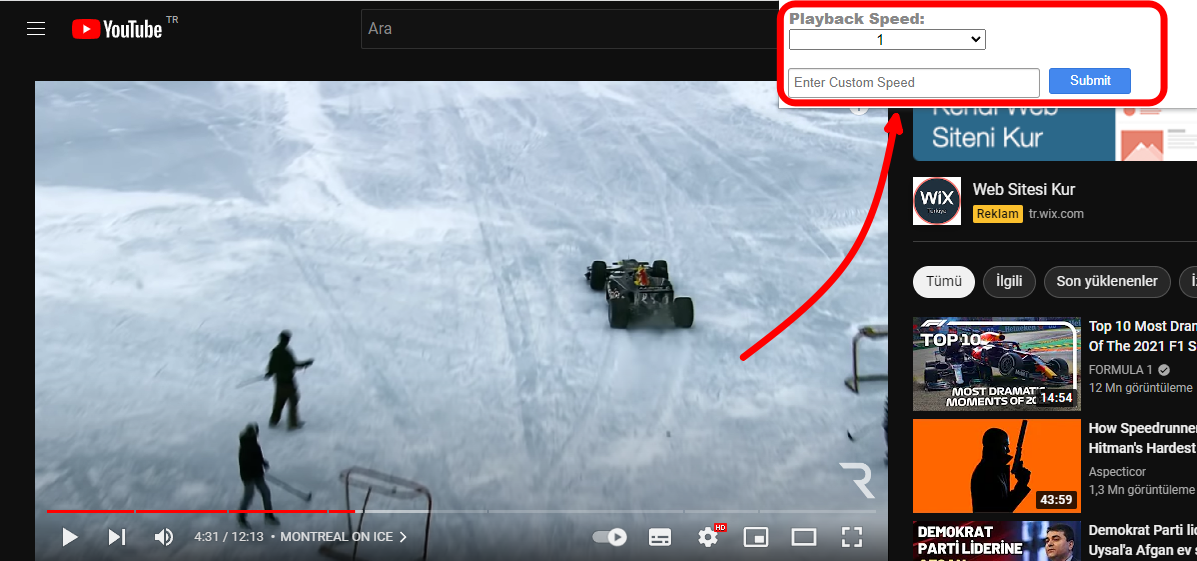Screen dimensions: 1197x561
Task: Open the Playback Speed dropdown
Action: [x=887, y=40]
